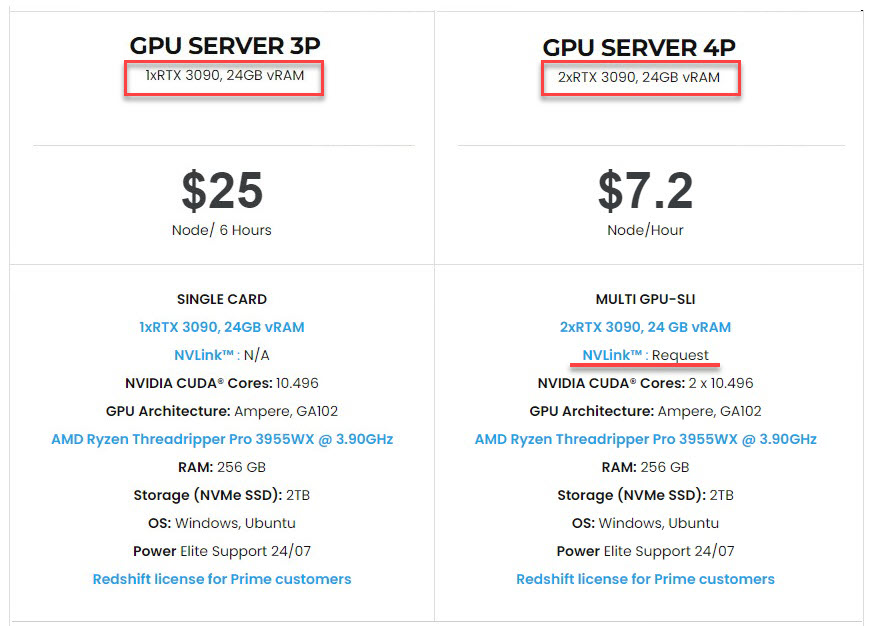Screen dimensions: 873x626
Task: Open the Threadripper Pro link under Server 4P
Action: (645, 439)
